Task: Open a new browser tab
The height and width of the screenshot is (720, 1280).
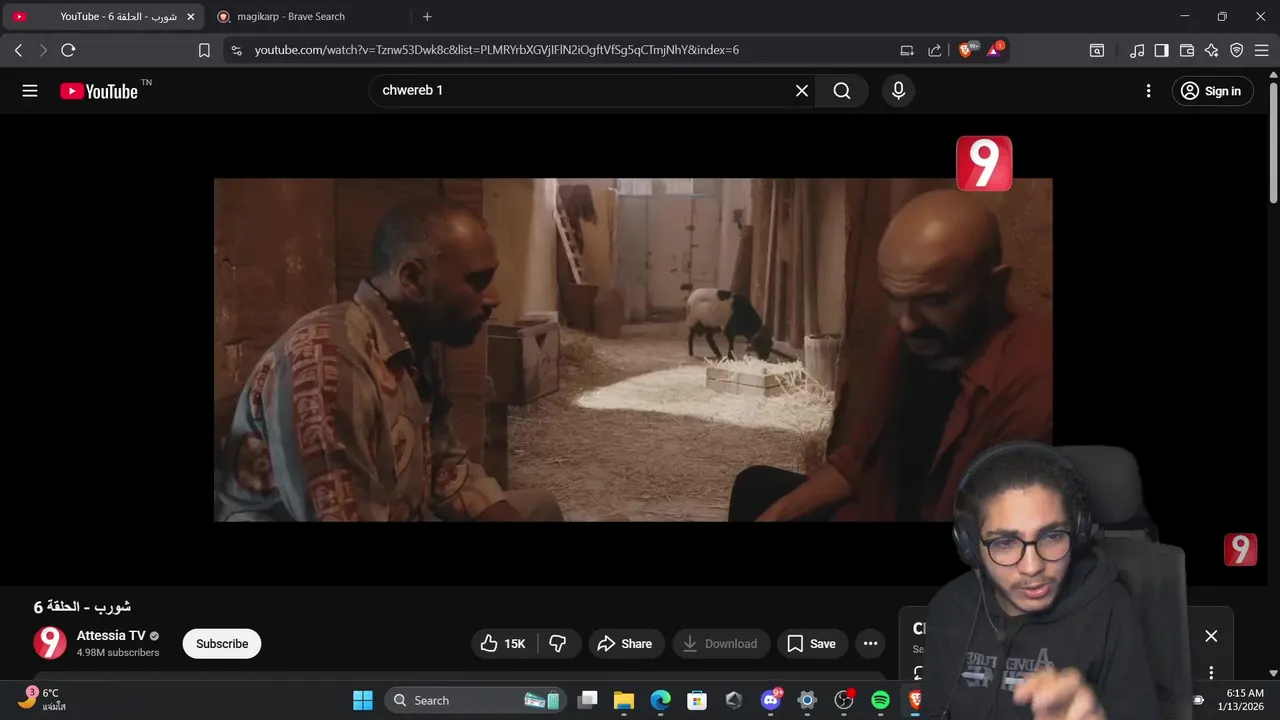Action: point(427,17)
